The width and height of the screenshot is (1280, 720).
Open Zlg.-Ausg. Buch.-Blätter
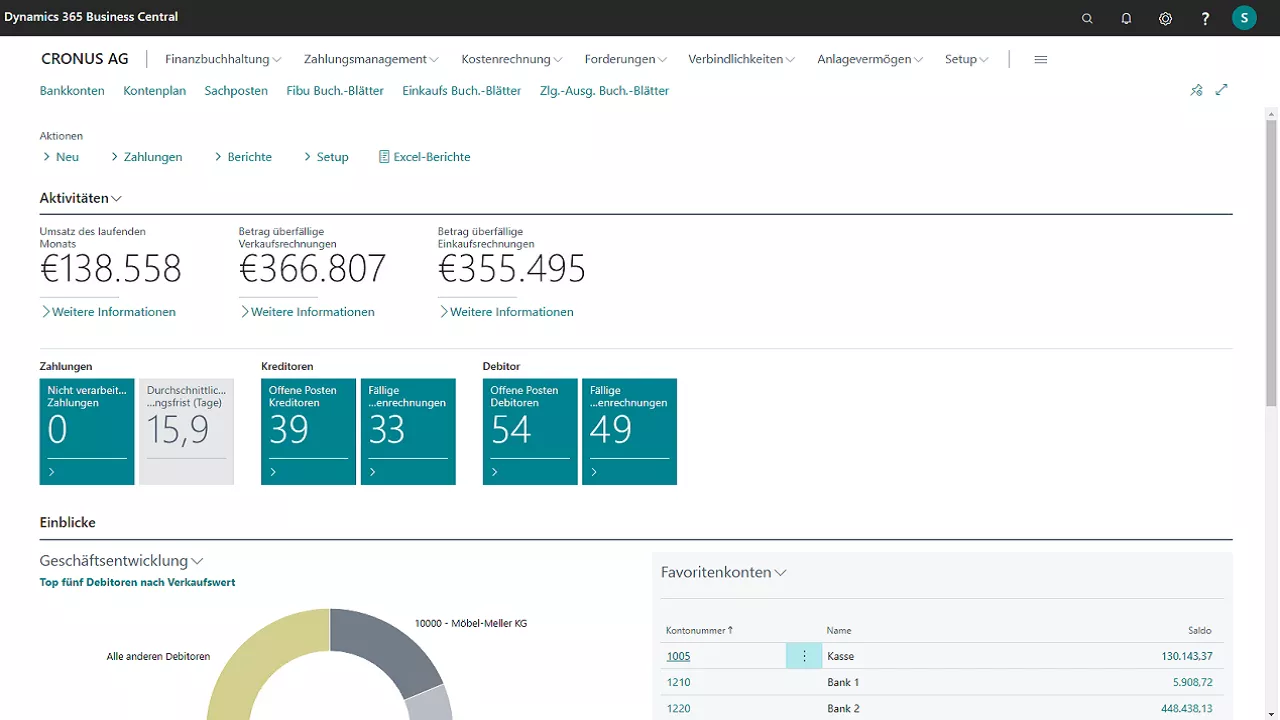pyautogui.click(x=604, y=90)
